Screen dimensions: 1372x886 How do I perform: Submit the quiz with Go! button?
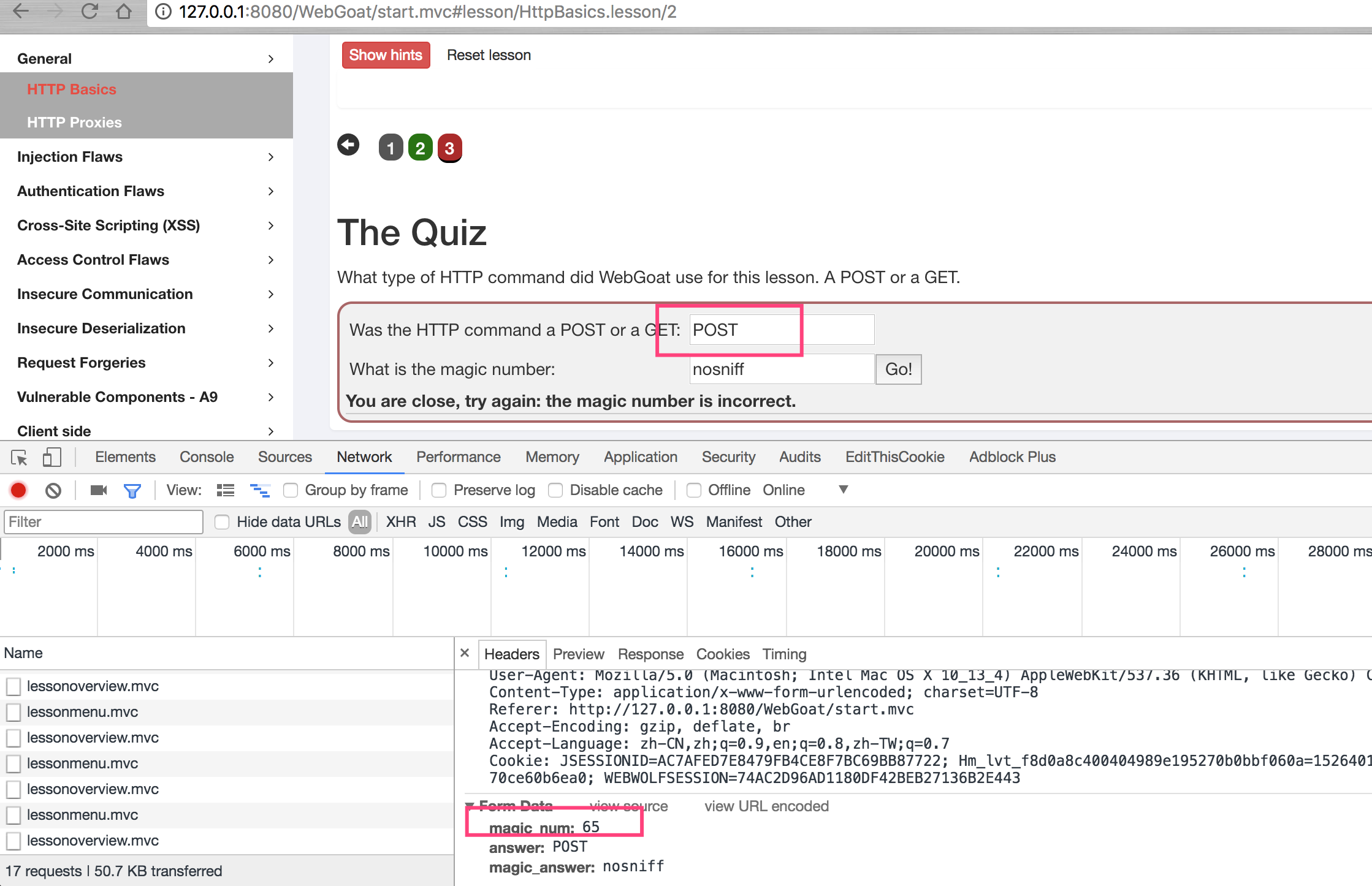[898, 369]
